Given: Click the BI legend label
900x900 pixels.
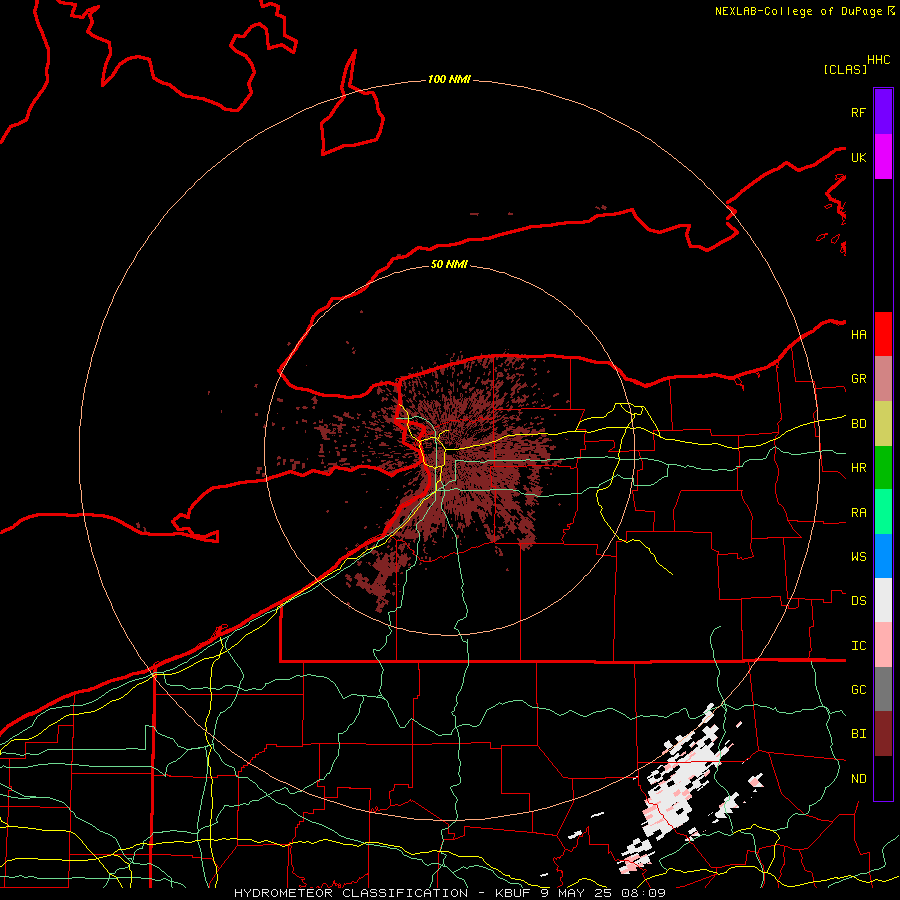Looking at the screenshot, I should 859,734.
